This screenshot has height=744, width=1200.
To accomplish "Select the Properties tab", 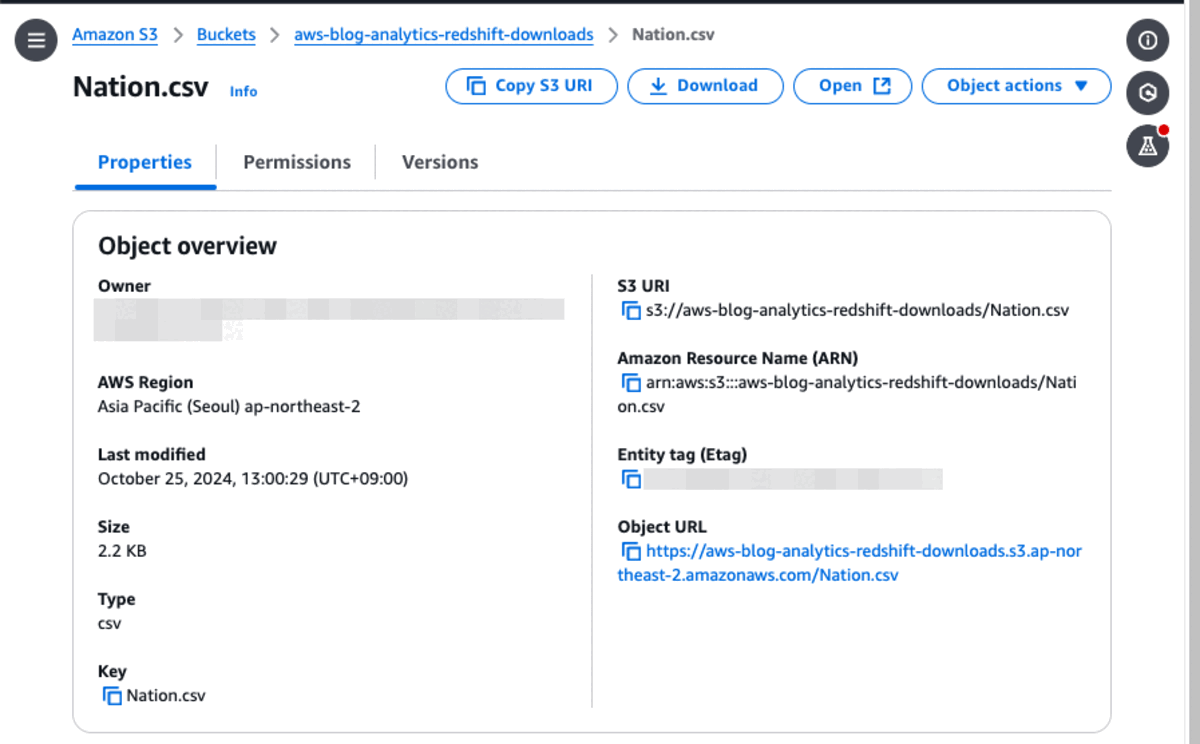I will click(x=145, y=162).
